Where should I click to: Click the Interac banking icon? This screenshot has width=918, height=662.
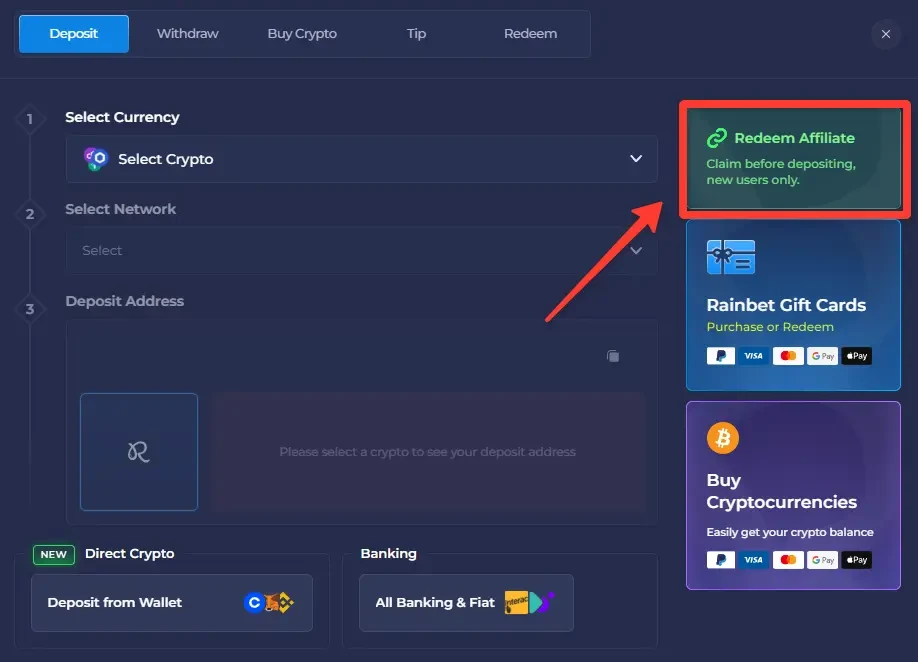click(x=516, y=602)
